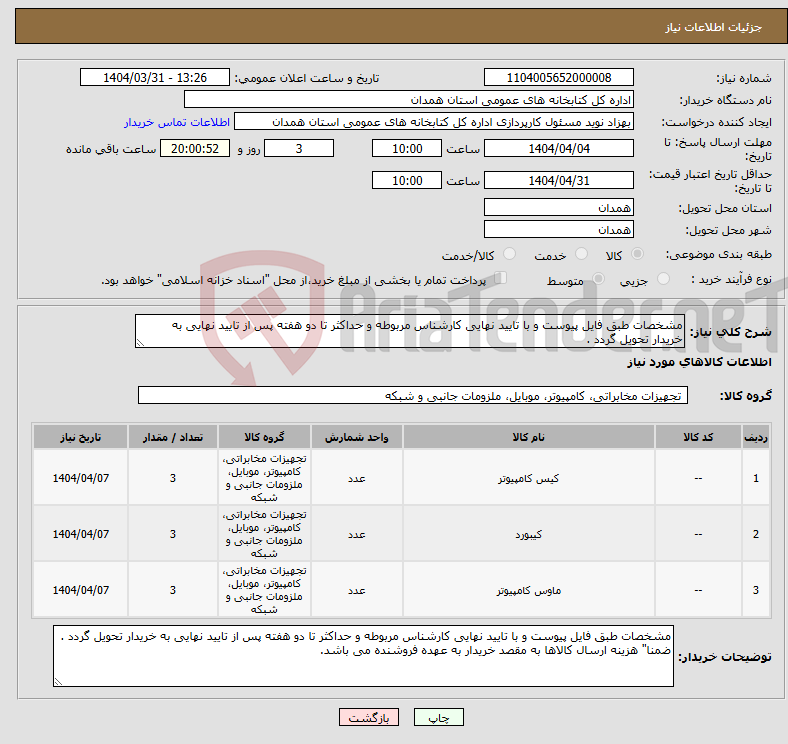788x744 pixels.
Task: Select the جزیی purchase type radio
Action: (x=663, y=278)
